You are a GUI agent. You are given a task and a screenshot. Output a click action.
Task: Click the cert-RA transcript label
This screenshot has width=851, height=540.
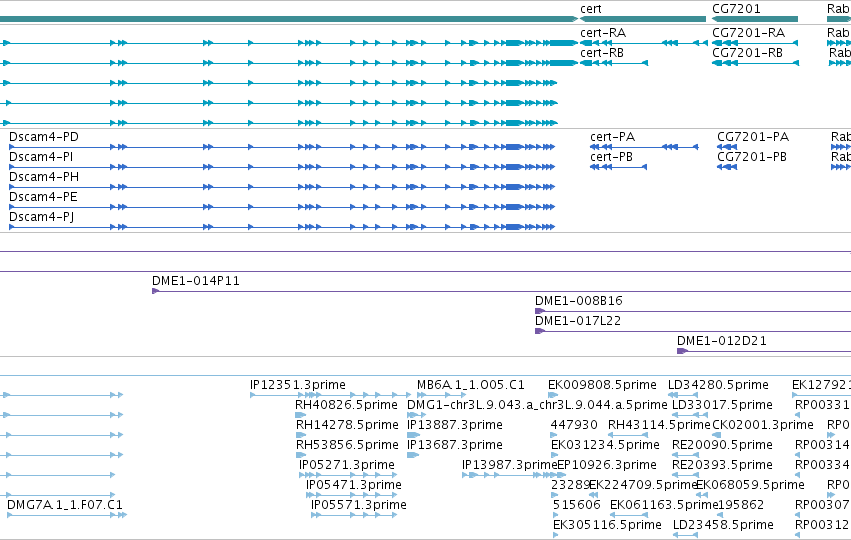[x=602, y=33]
